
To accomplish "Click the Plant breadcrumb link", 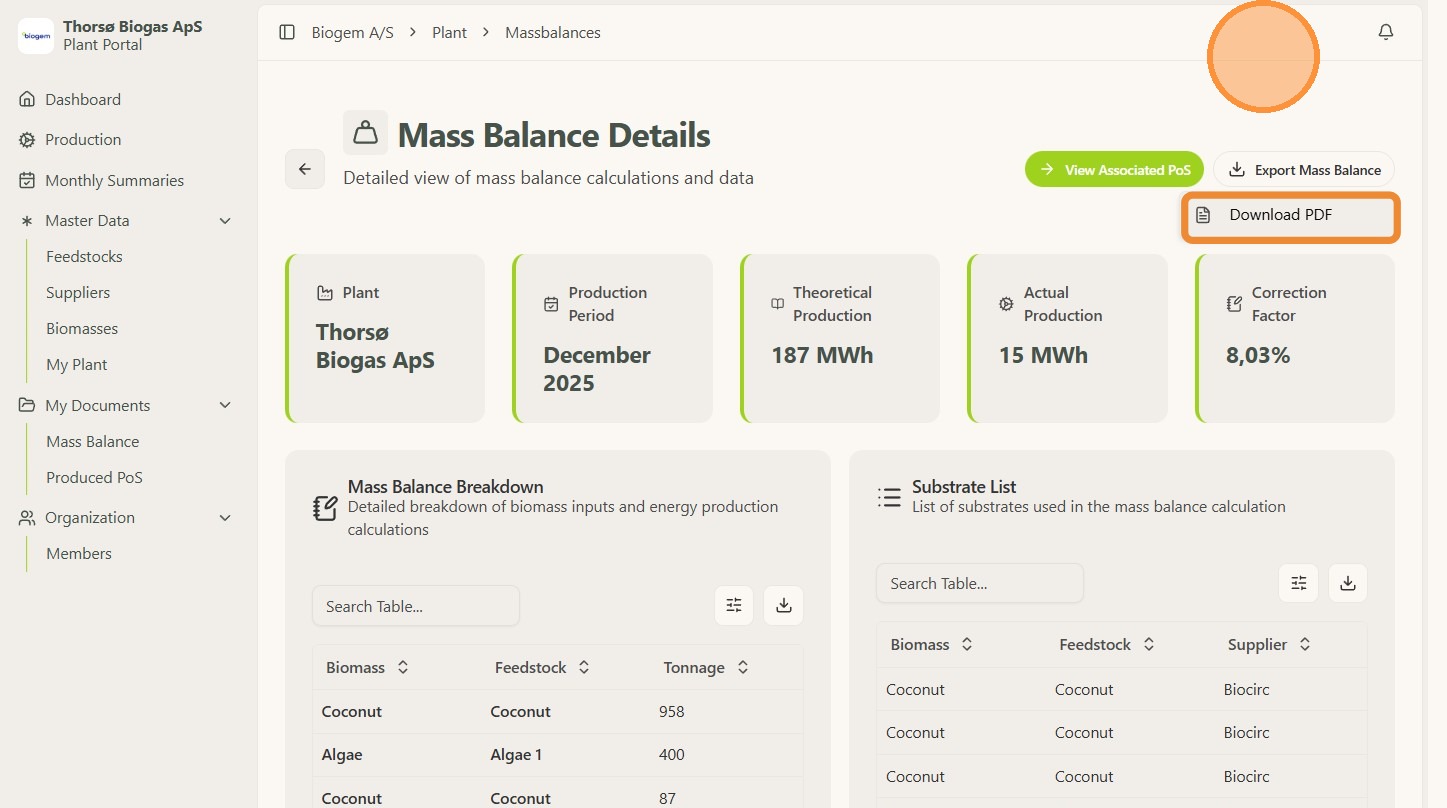I will [x=449, y=33].
